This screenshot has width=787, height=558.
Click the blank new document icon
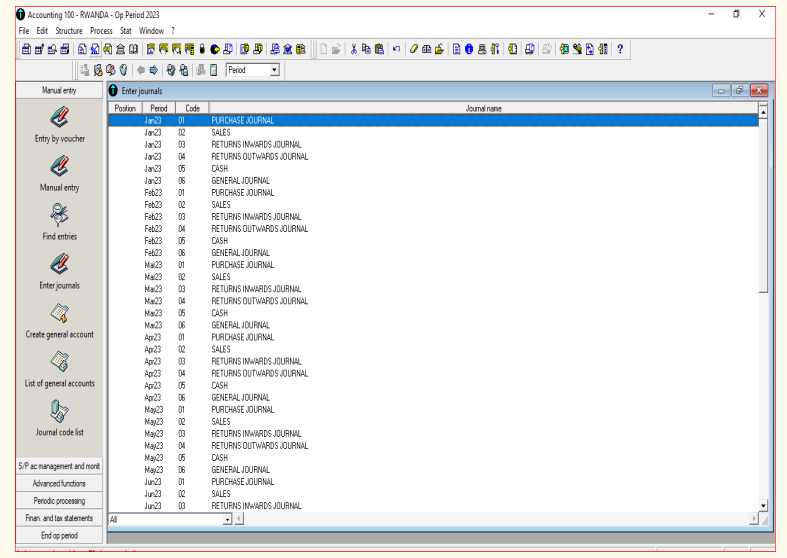click(324, 49)
